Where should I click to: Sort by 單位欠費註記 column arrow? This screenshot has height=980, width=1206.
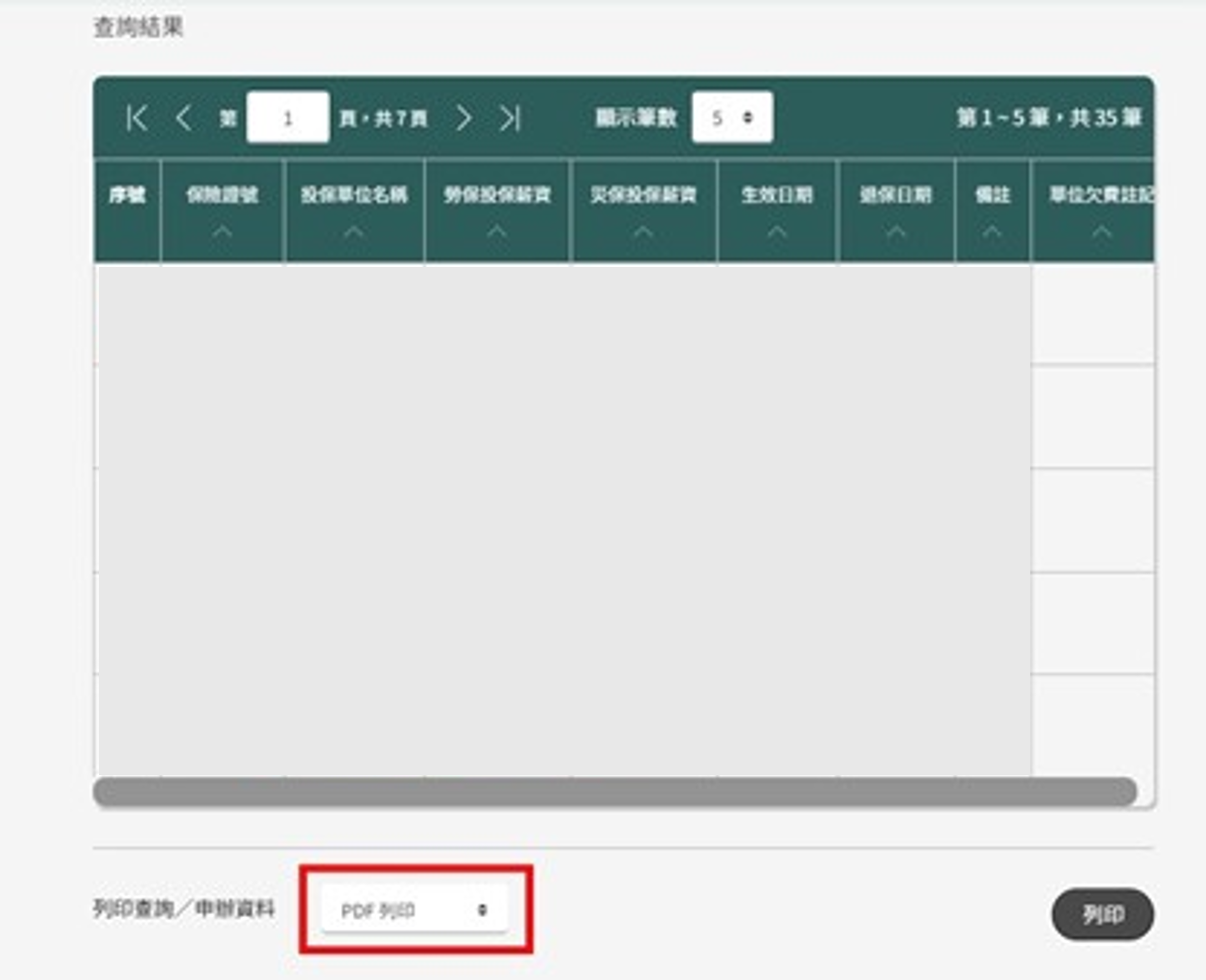tap(1101, 231)
